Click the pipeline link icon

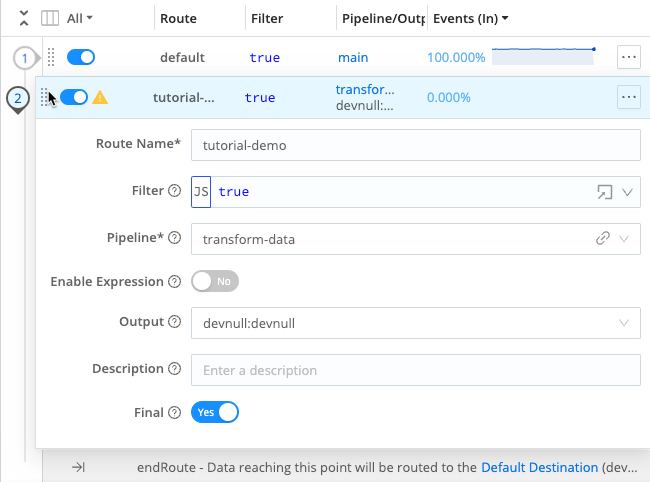click(603, 239)
